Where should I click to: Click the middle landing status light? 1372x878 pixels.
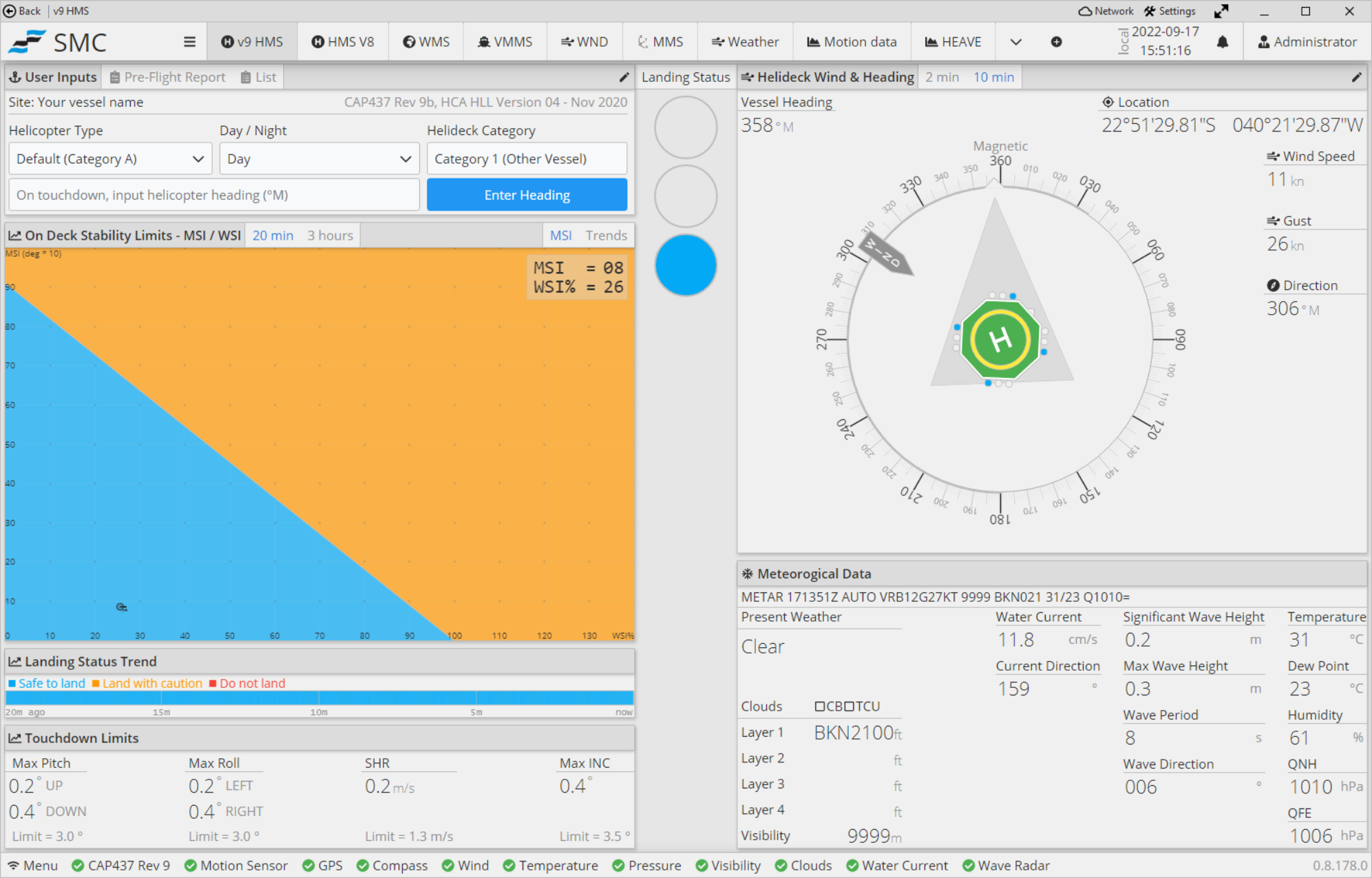(x=686, y=196)
